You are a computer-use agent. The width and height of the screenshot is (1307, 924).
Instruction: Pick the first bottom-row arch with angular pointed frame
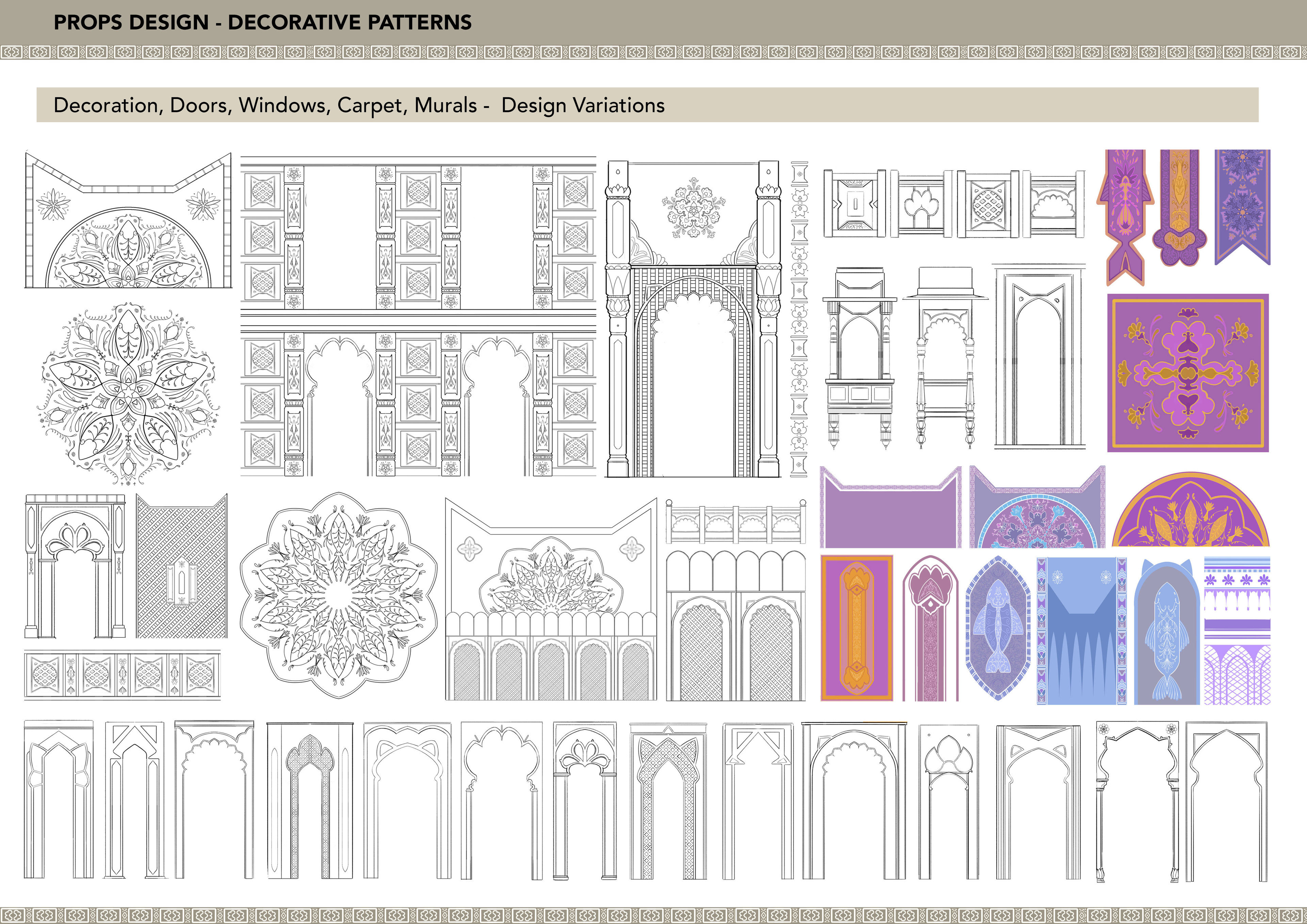pyautogui.click(x=58, y=800)
